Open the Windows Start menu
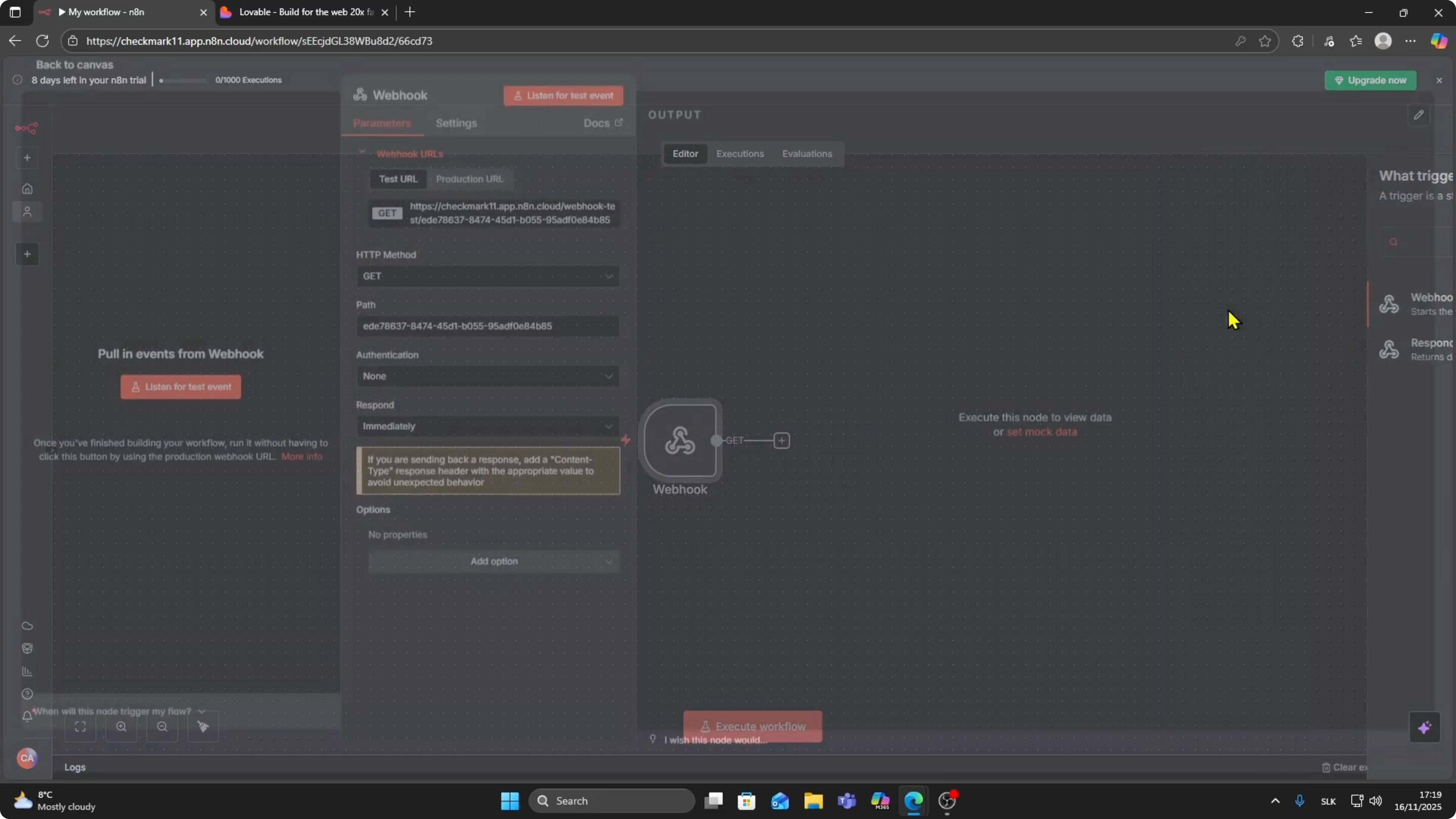Viewport: 1456px width, 819px height. click(509, 801)
